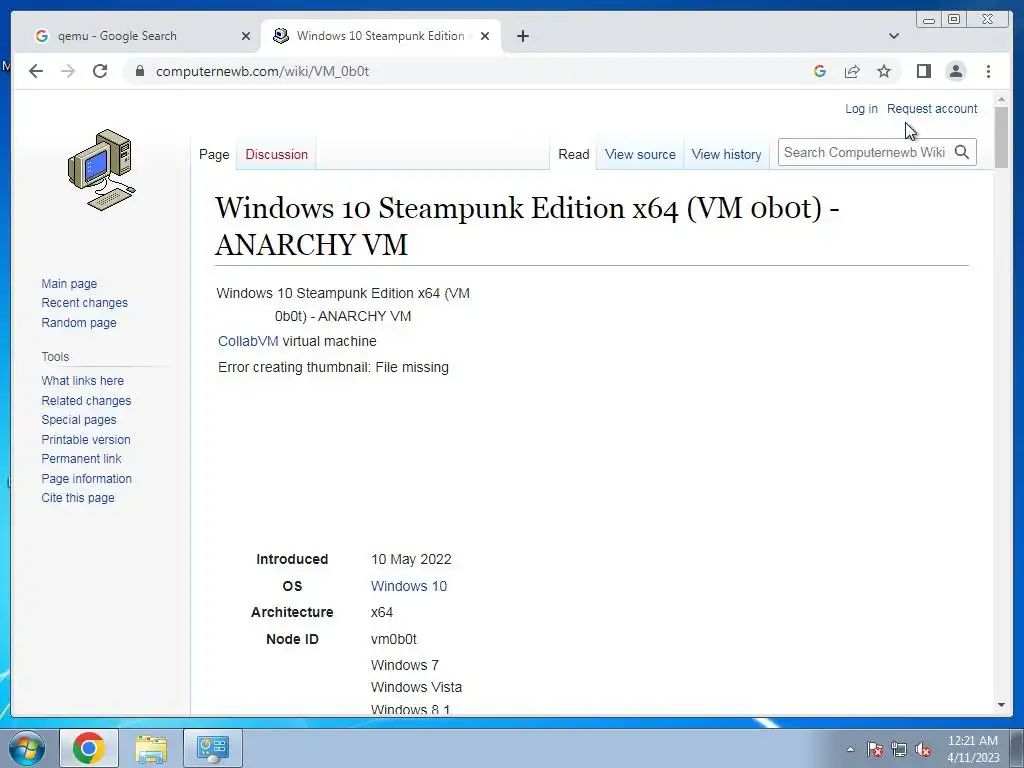
Task: Open the View history tab
Action: coord(726,154)
